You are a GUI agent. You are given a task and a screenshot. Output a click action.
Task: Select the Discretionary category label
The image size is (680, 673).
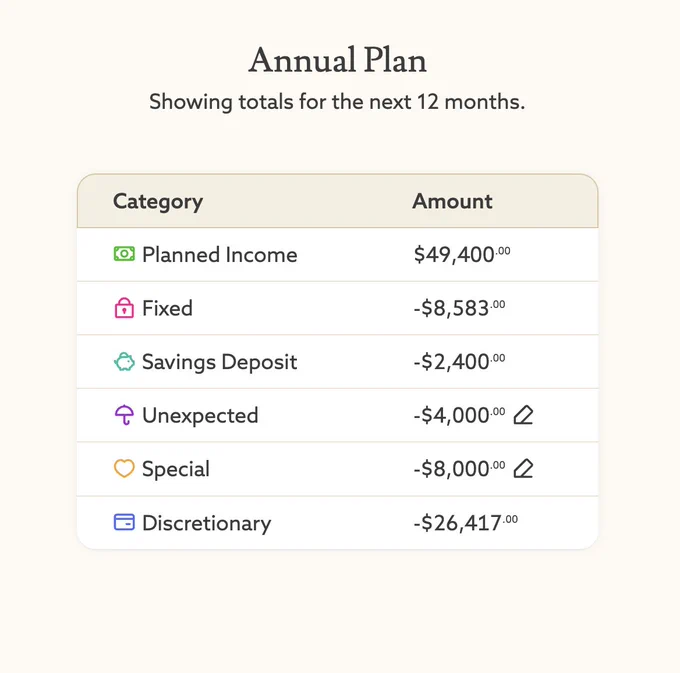coord(207,523)
